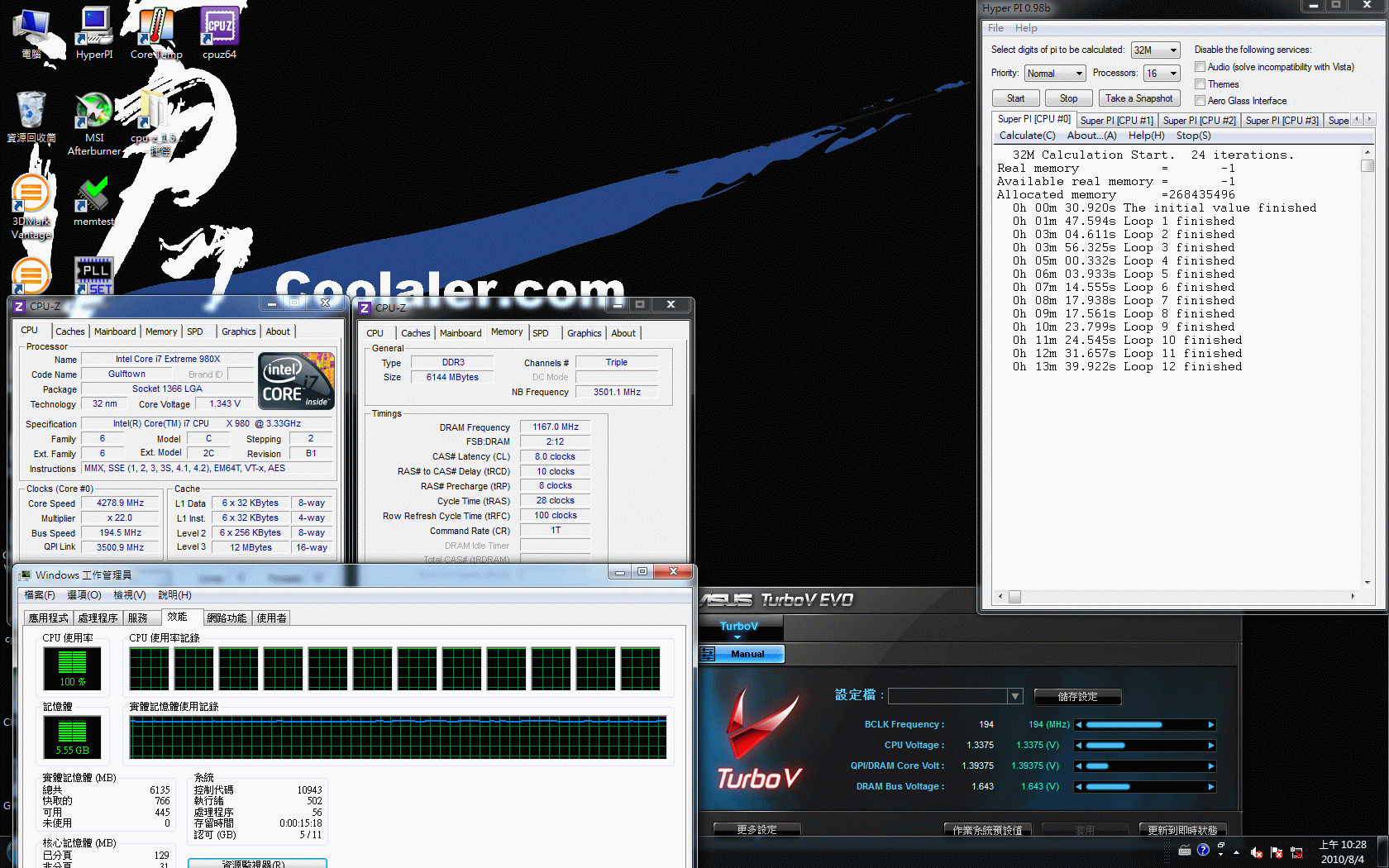Click 儲存設定 save profile button
1389x868 pixels.
(1077, 697)
